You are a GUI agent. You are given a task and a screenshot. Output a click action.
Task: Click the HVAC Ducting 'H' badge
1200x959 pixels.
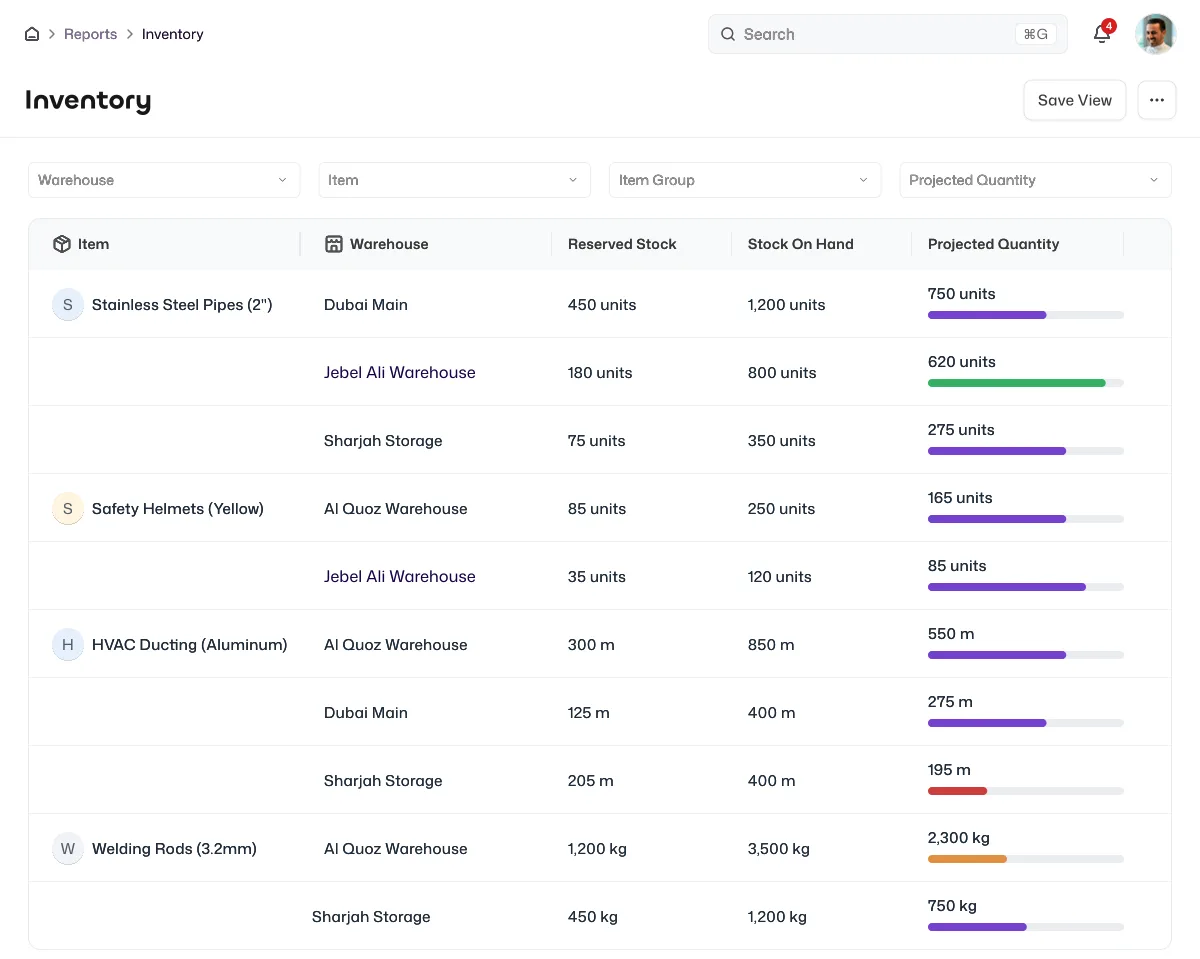pyautogui.click(x=68, y=645)
